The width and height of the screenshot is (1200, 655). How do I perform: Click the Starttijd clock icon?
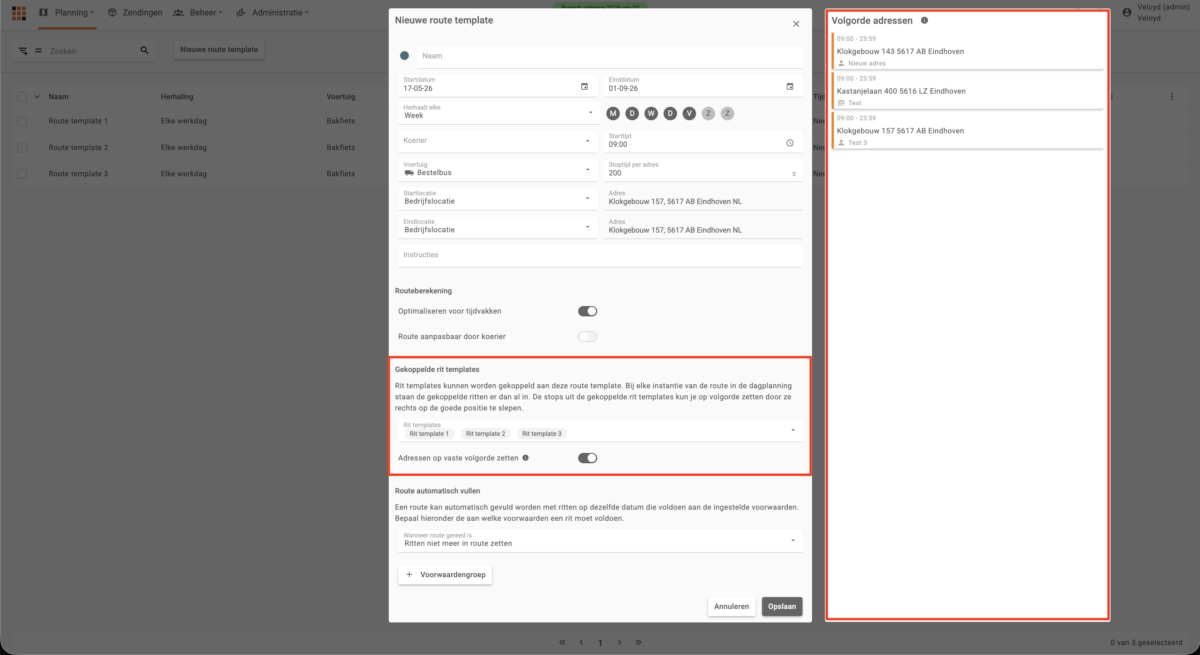tap(790, 143)
